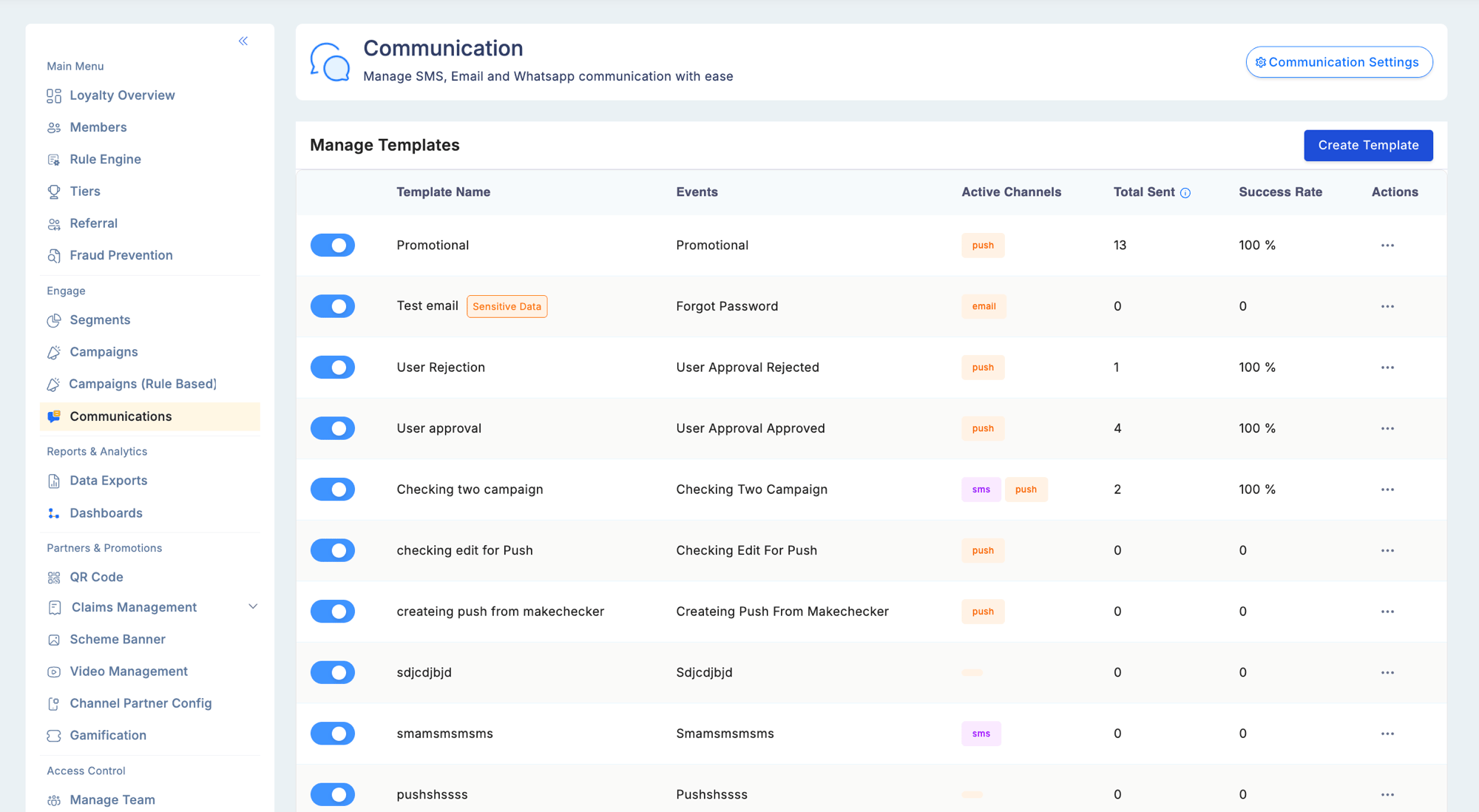
Task: Click the Data Exports file icon
Action: [x=54, y=481]
